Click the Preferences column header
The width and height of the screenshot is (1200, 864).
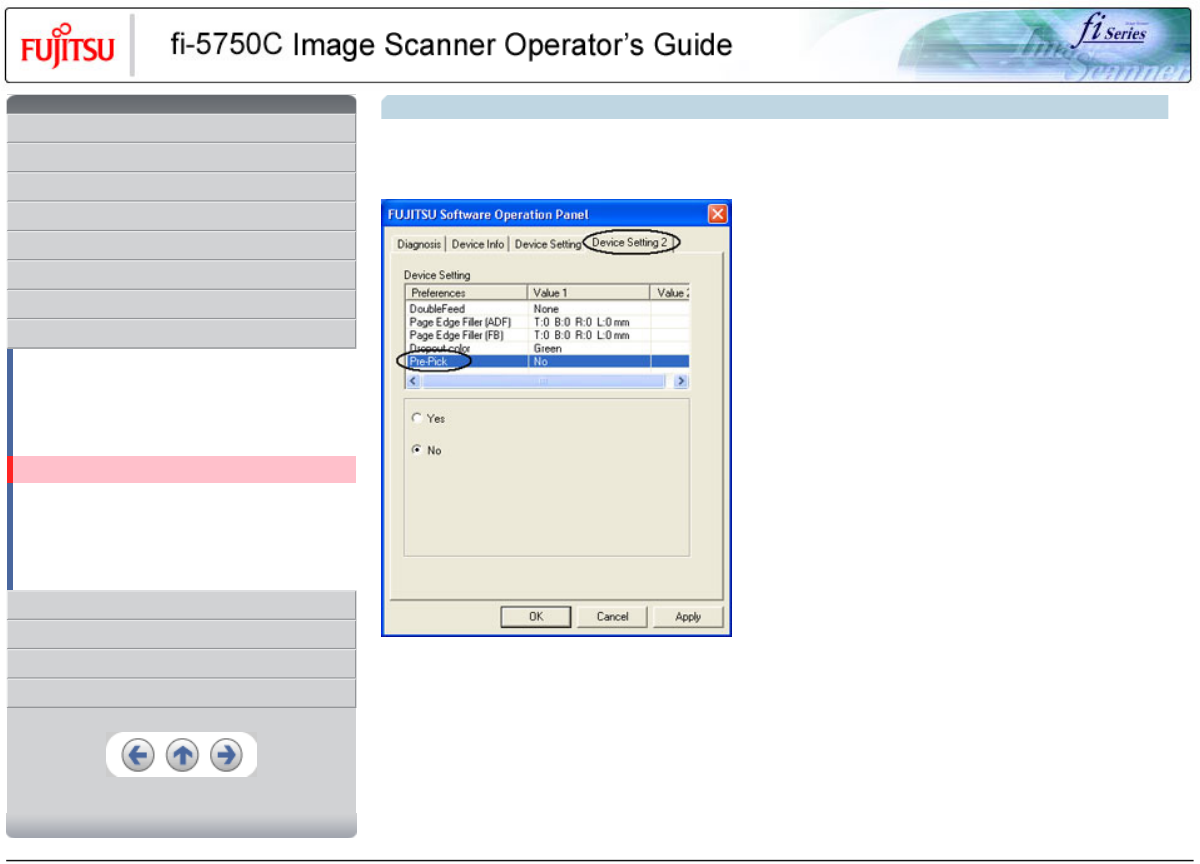click(x=466, y=293)
